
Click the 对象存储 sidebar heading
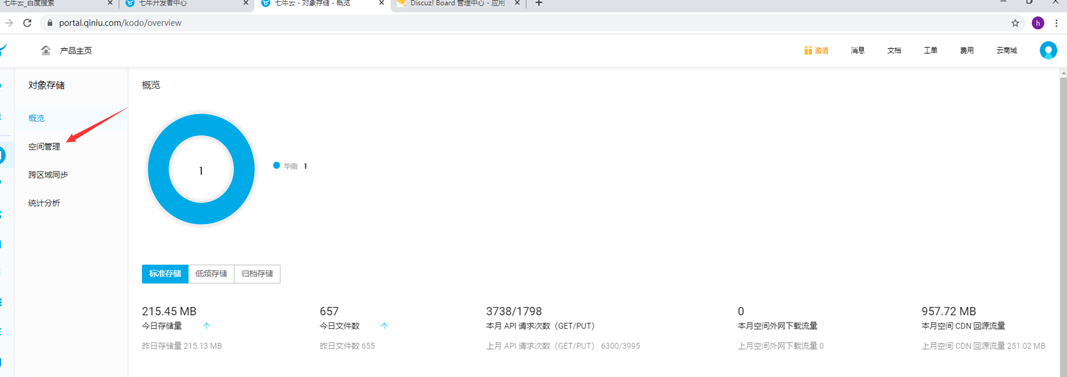pos(46,85)
